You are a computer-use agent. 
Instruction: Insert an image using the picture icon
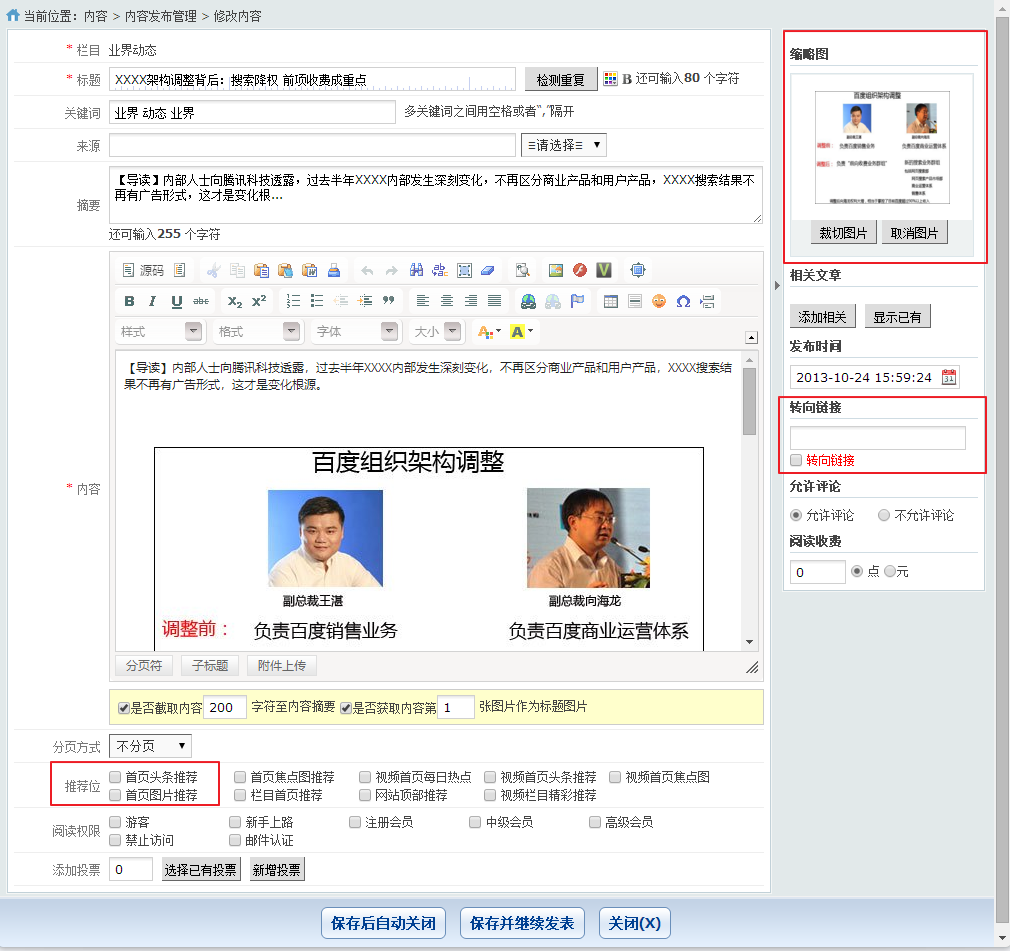pyautogui.click(x=556, y=271)
